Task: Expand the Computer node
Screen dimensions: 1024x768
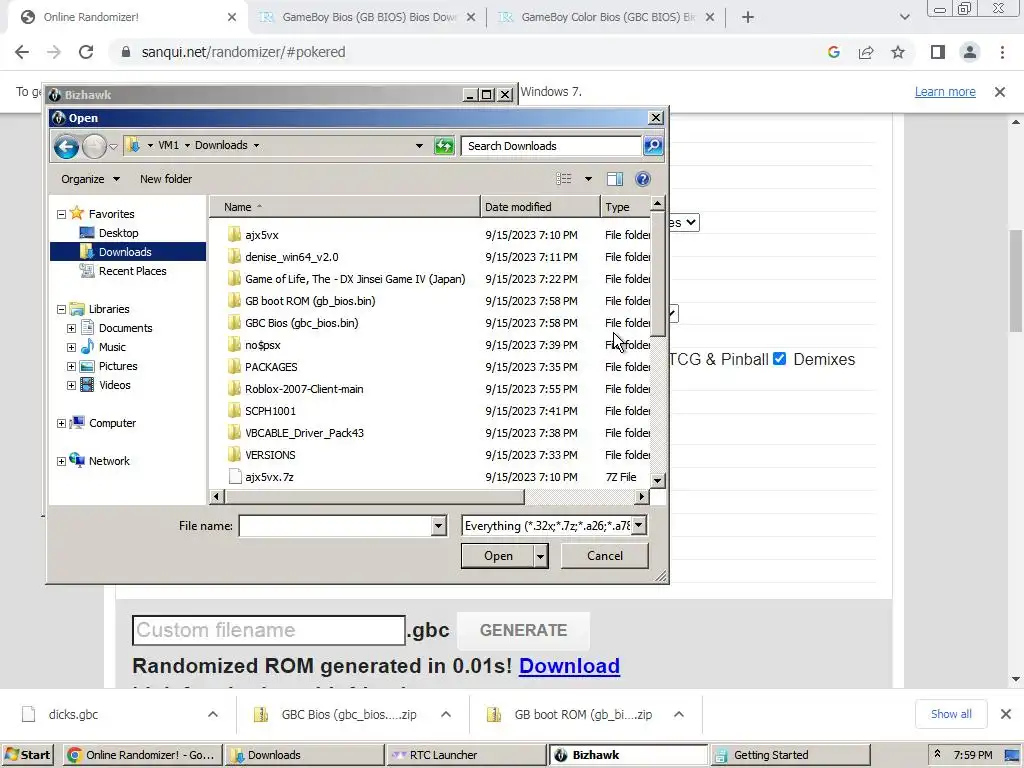Action: [61, 424]
